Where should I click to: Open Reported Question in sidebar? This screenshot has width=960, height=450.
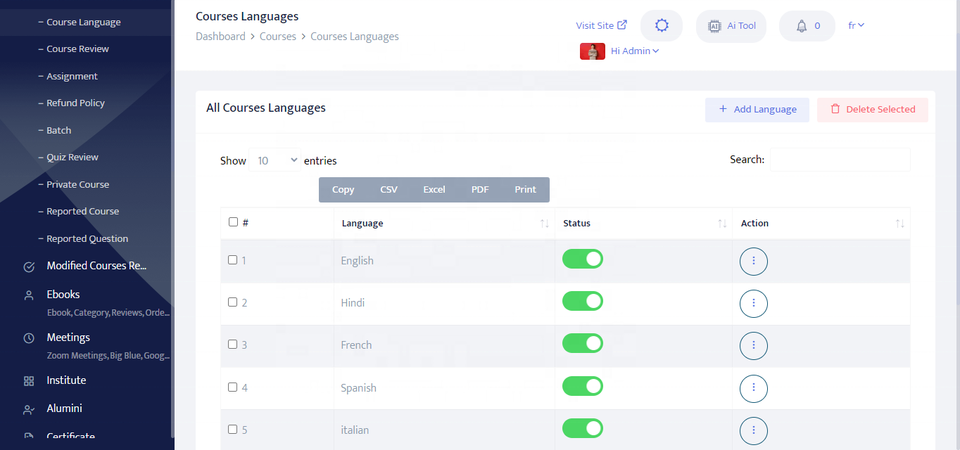point(87,239)
